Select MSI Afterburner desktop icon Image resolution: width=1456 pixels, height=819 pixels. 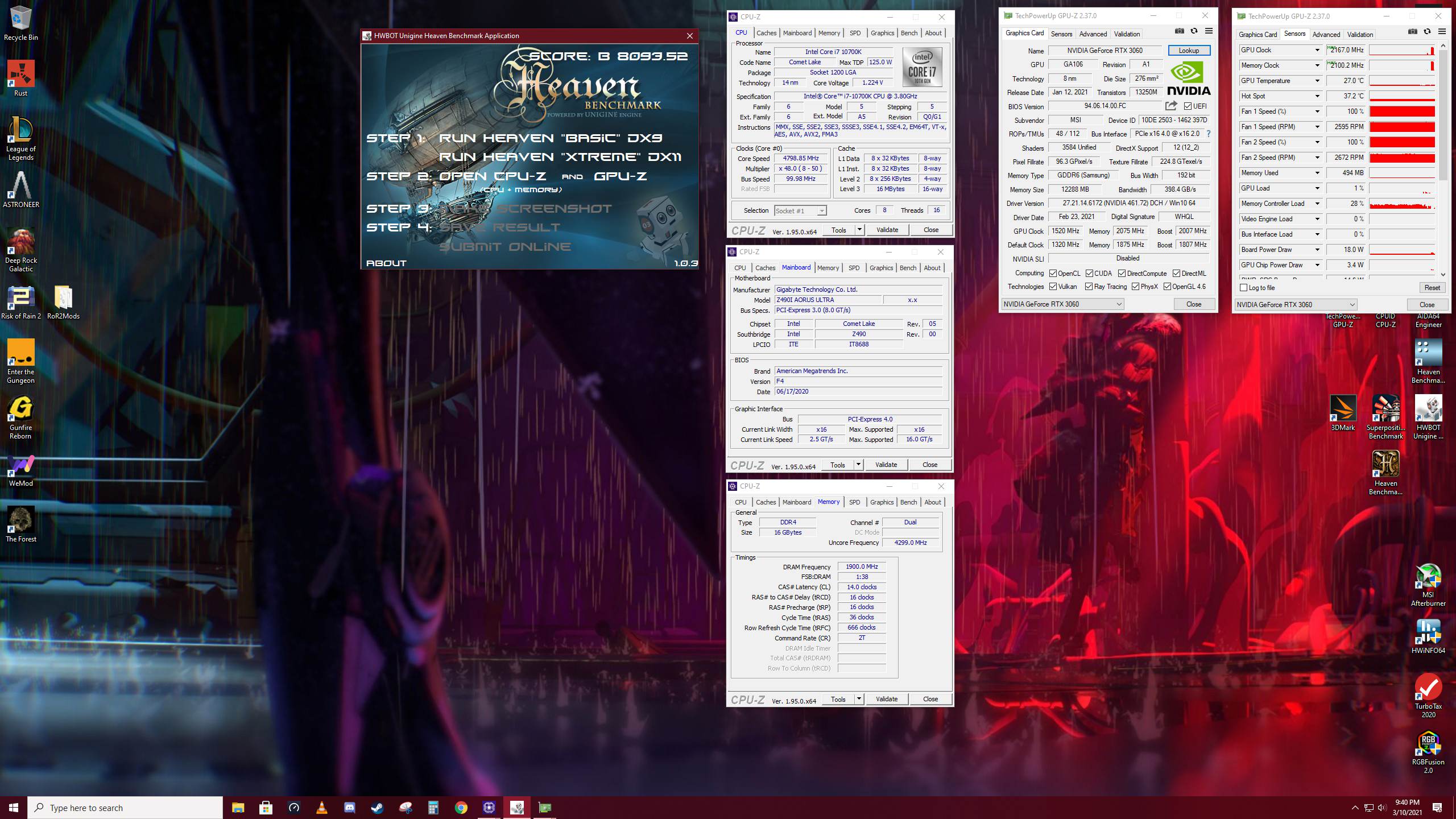[x=1428, y=584]
